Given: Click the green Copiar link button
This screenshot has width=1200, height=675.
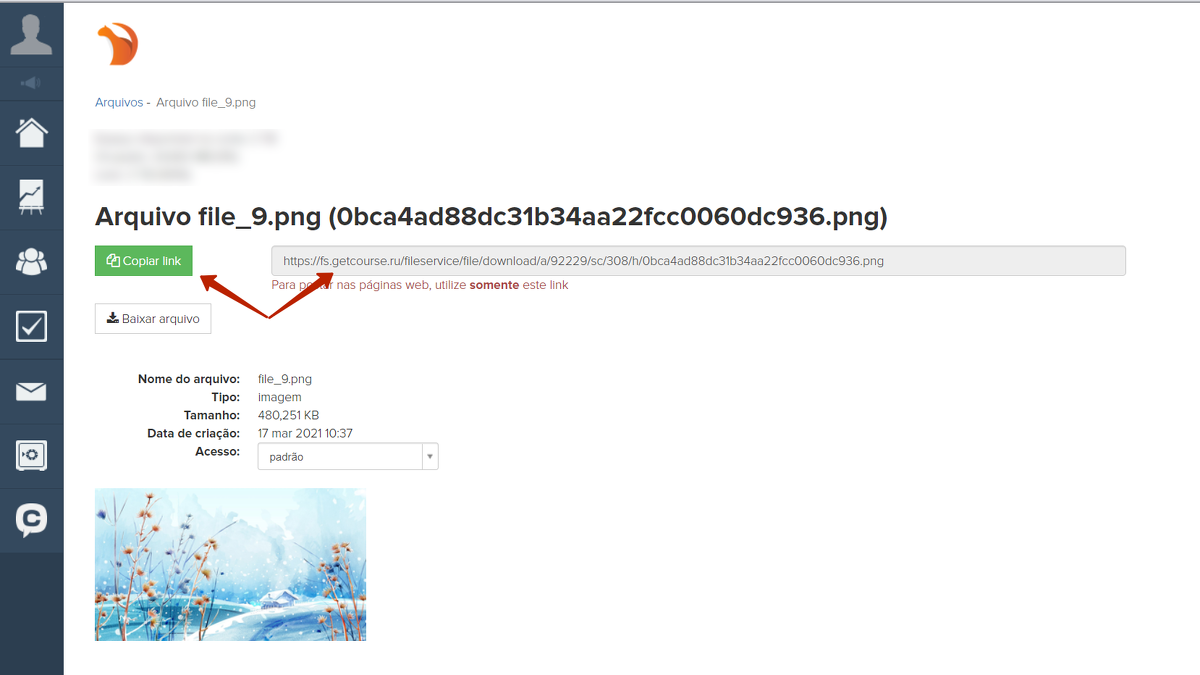Looking at the screenshot, I should pos(144,261).
